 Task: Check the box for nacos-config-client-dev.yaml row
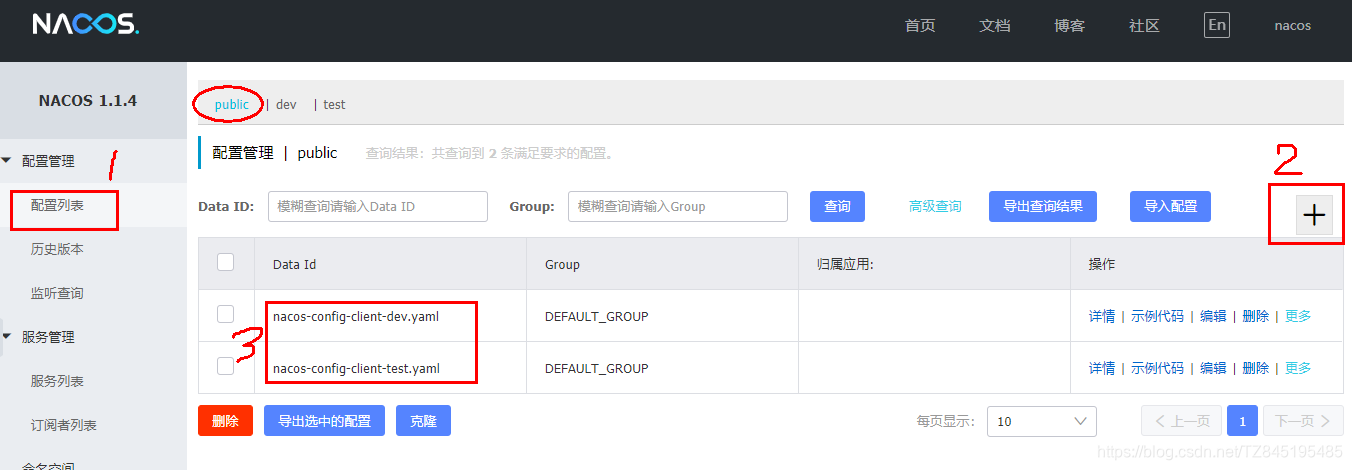pyautogui.click(x=226, y=314)
